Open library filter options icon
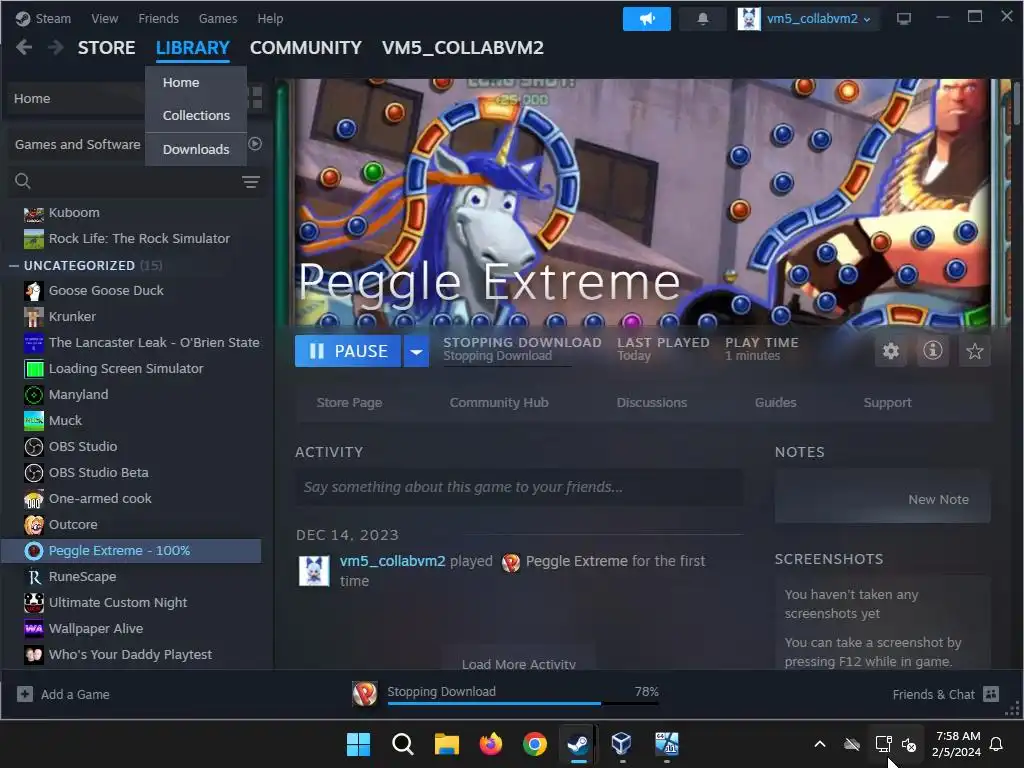1024x768 pixels. 251,182
